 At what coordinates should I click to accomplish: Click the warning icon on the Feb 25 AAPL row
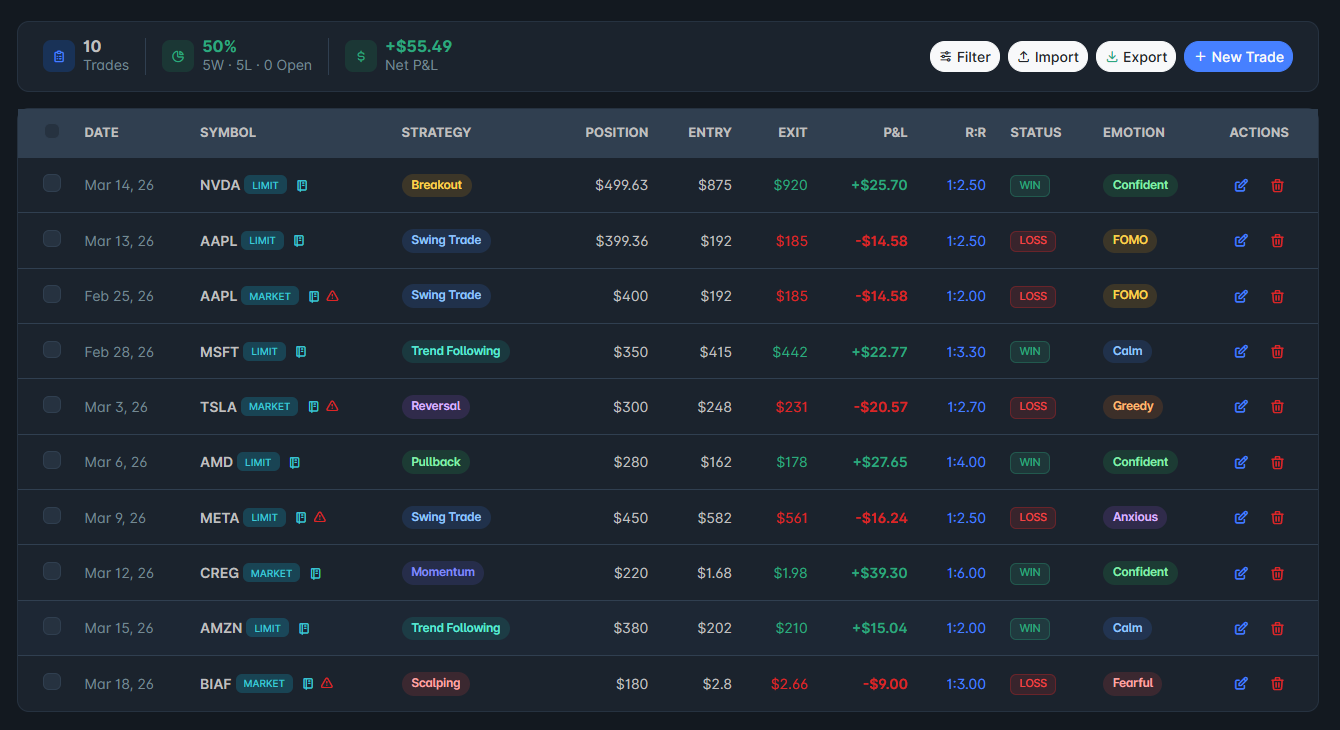coord(333,296)
